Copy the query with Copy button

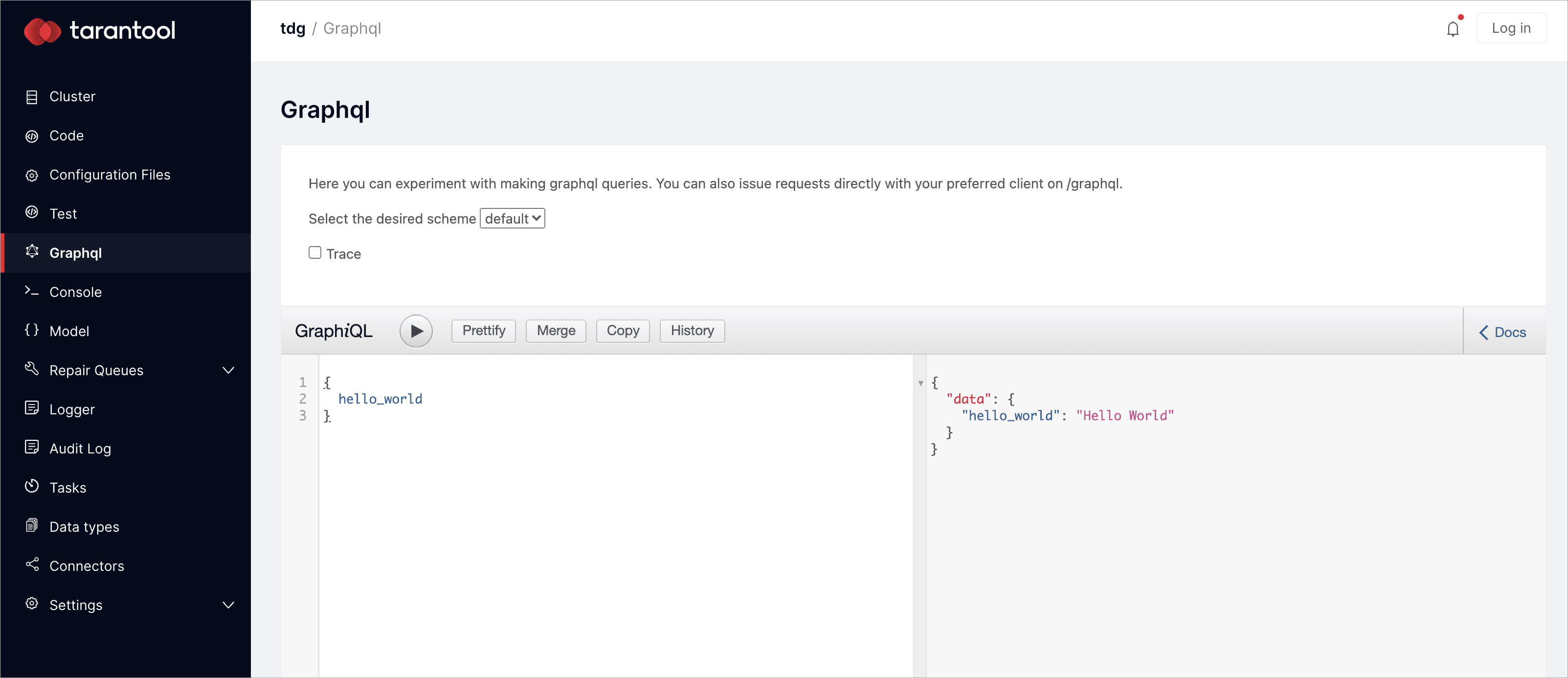(x=623, y=331)
